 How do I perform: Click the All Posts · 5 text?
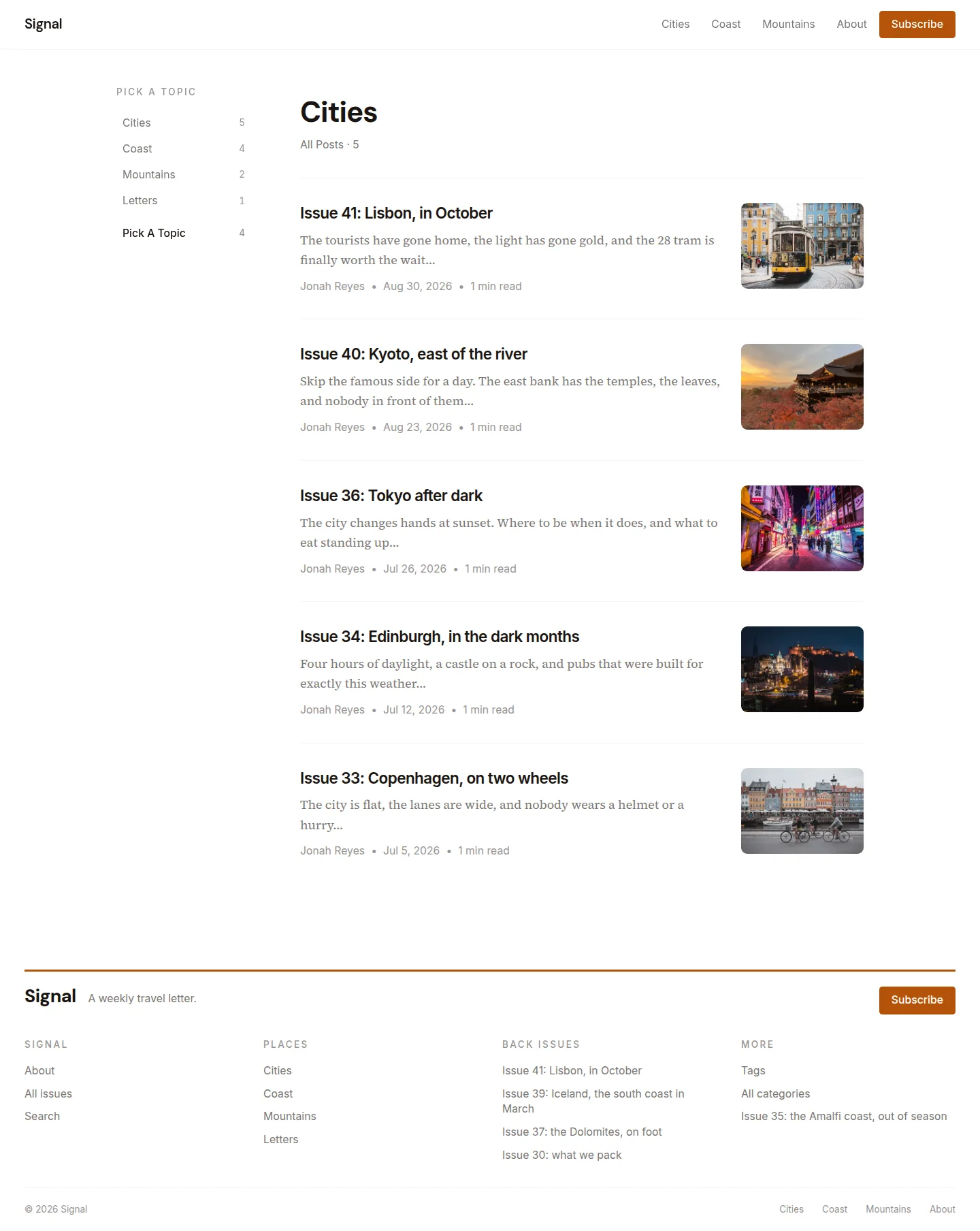(329, 144)
